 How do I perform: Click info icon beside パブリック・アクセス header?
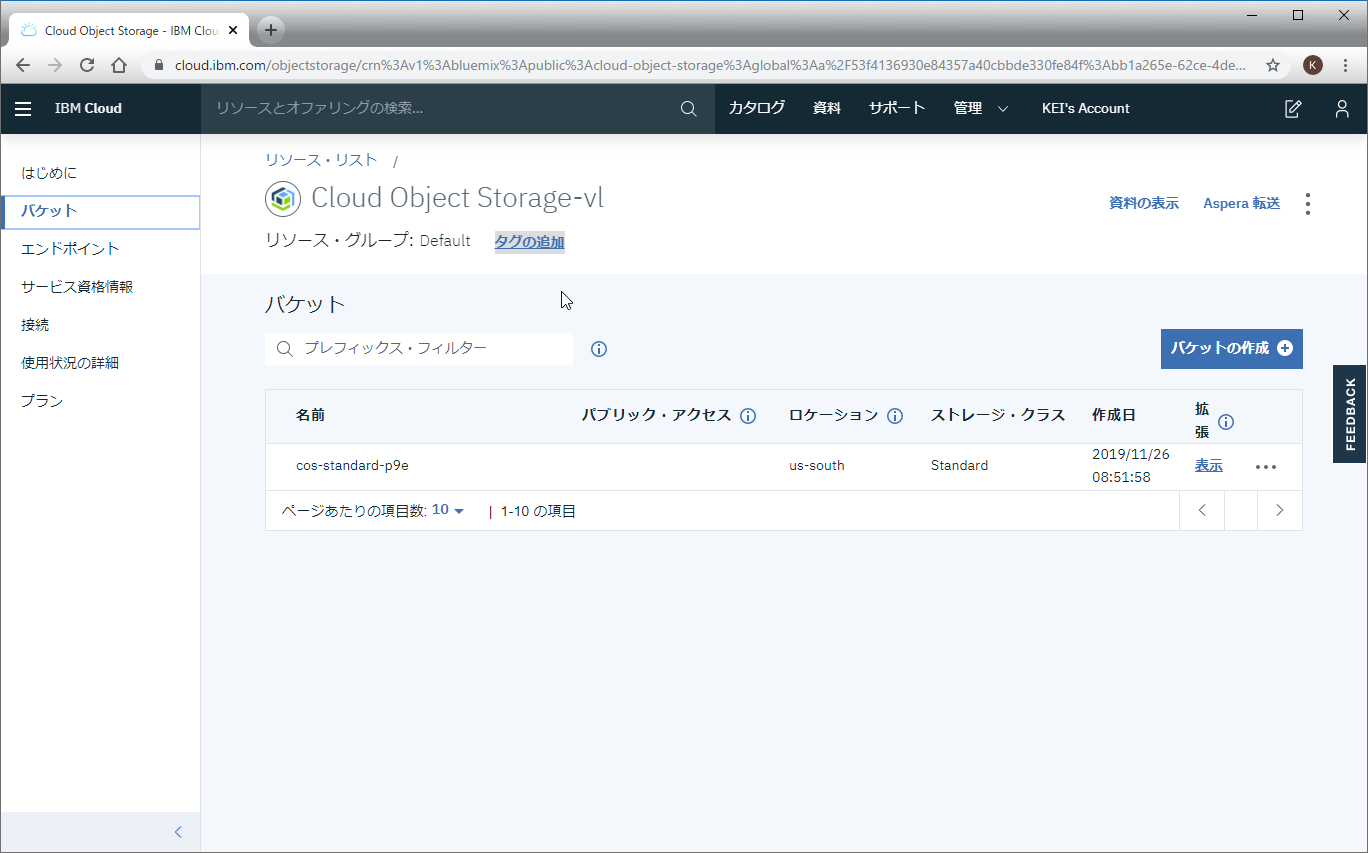pyautogui.click(x=747, y=416)
